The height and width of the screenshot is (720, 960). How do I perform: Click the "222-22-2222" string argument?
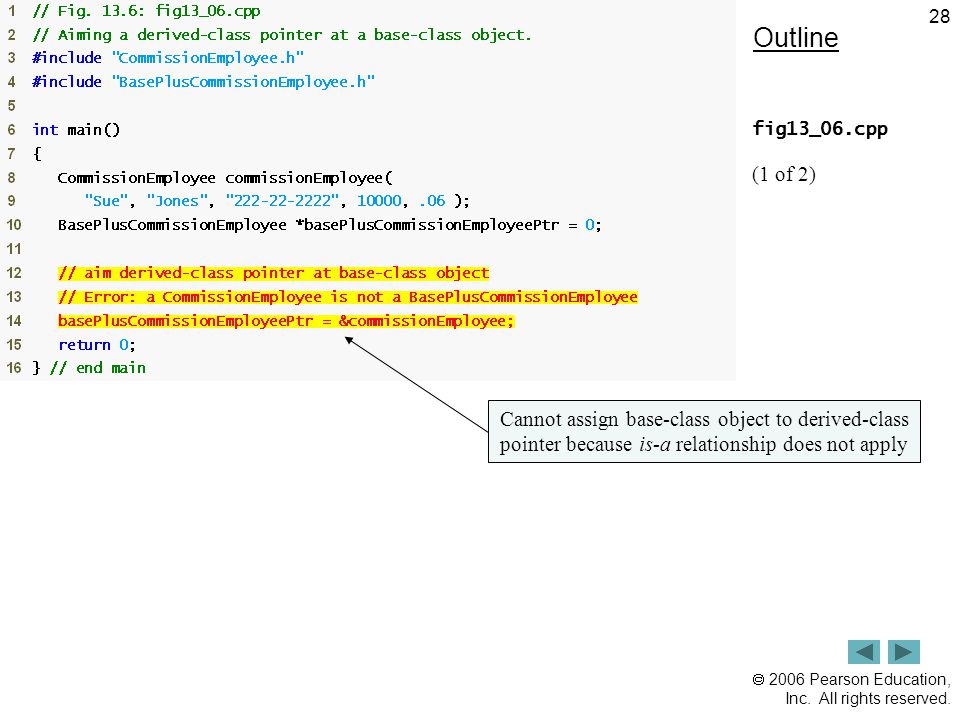(x=282, y=201)
